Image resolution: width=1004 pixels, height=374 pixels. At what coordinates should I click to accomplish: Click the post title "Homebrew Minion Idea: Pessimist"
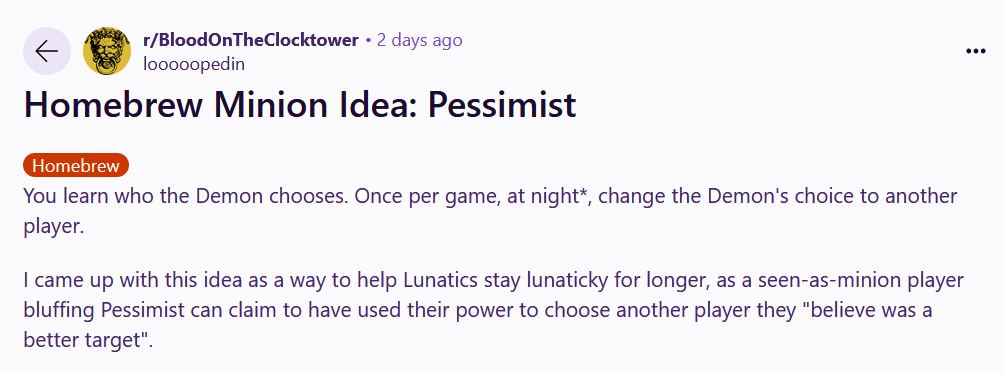pos(300,106)
